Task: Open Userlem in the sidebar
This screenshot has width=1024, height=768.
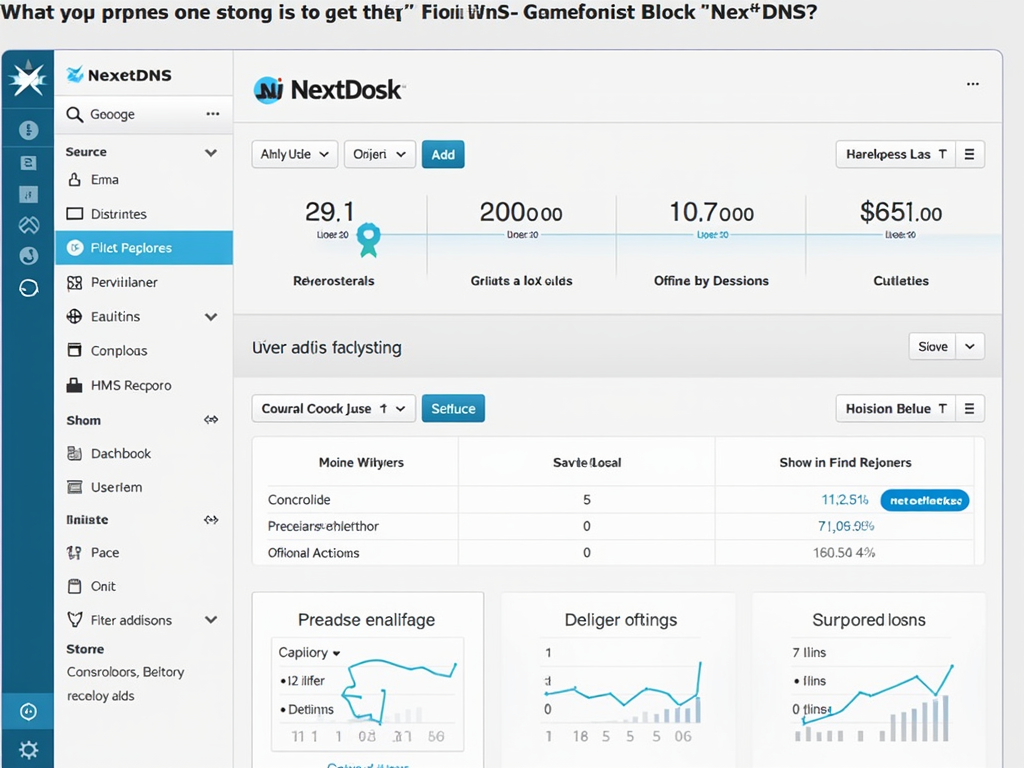Action: (x=144, y=487)
